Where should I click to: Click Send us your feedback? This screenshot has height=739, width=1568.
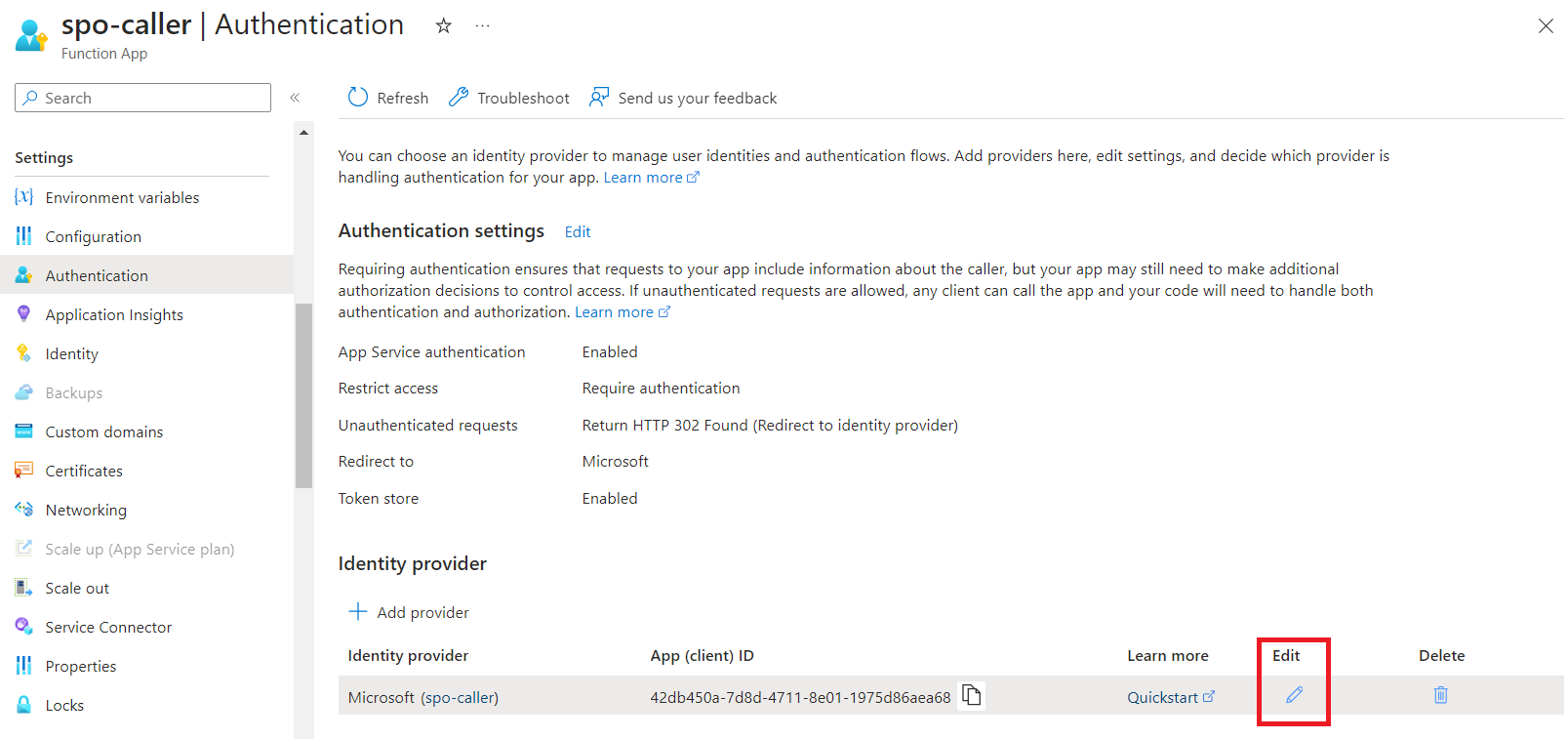[683, 98]
